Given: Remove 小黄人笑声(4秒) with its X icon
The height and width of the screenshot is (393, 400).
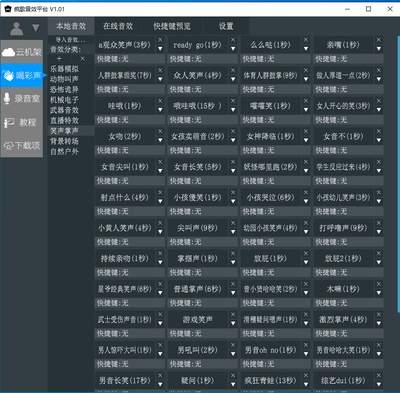Looking at the screenshot, I should click(160, 223).
